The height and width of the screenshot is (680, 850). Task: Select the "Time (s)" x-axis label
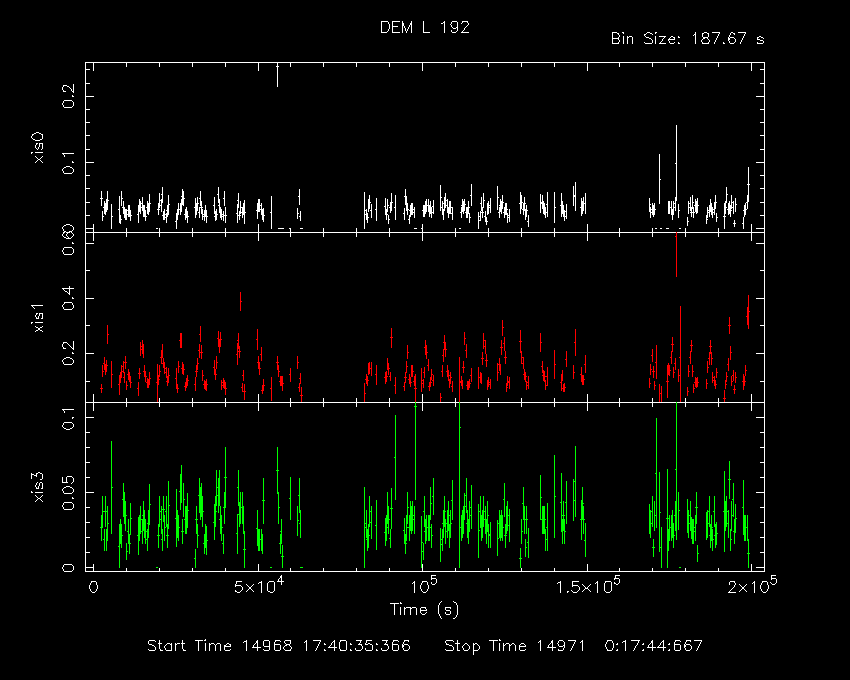pos(424,610)
